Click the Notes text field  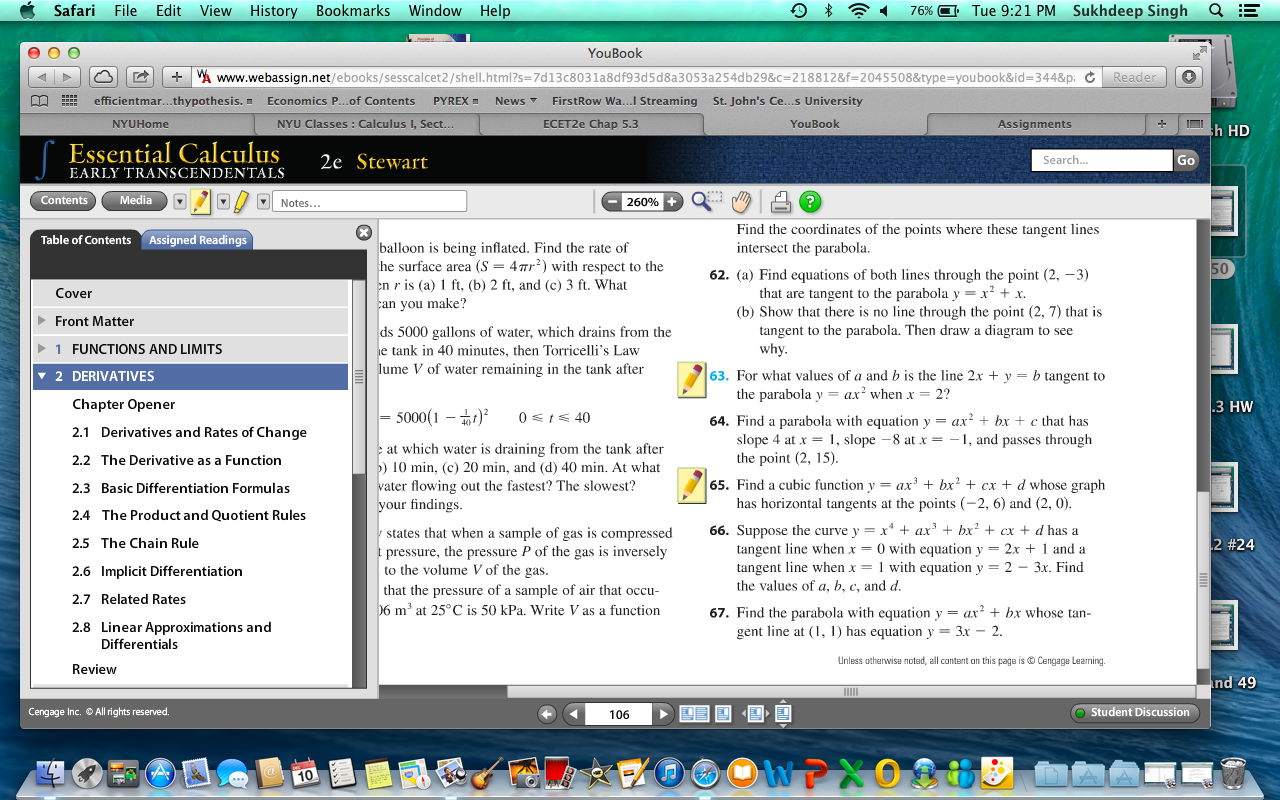click(369, 202)
